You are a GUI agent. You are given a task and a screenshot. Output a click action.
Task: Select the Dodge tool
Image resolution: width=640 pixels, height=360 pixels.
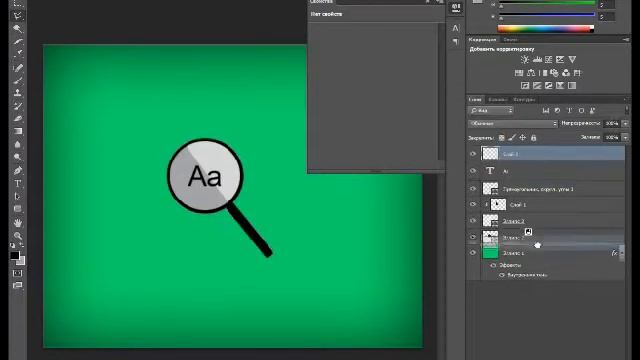click(x=18, y=157)
